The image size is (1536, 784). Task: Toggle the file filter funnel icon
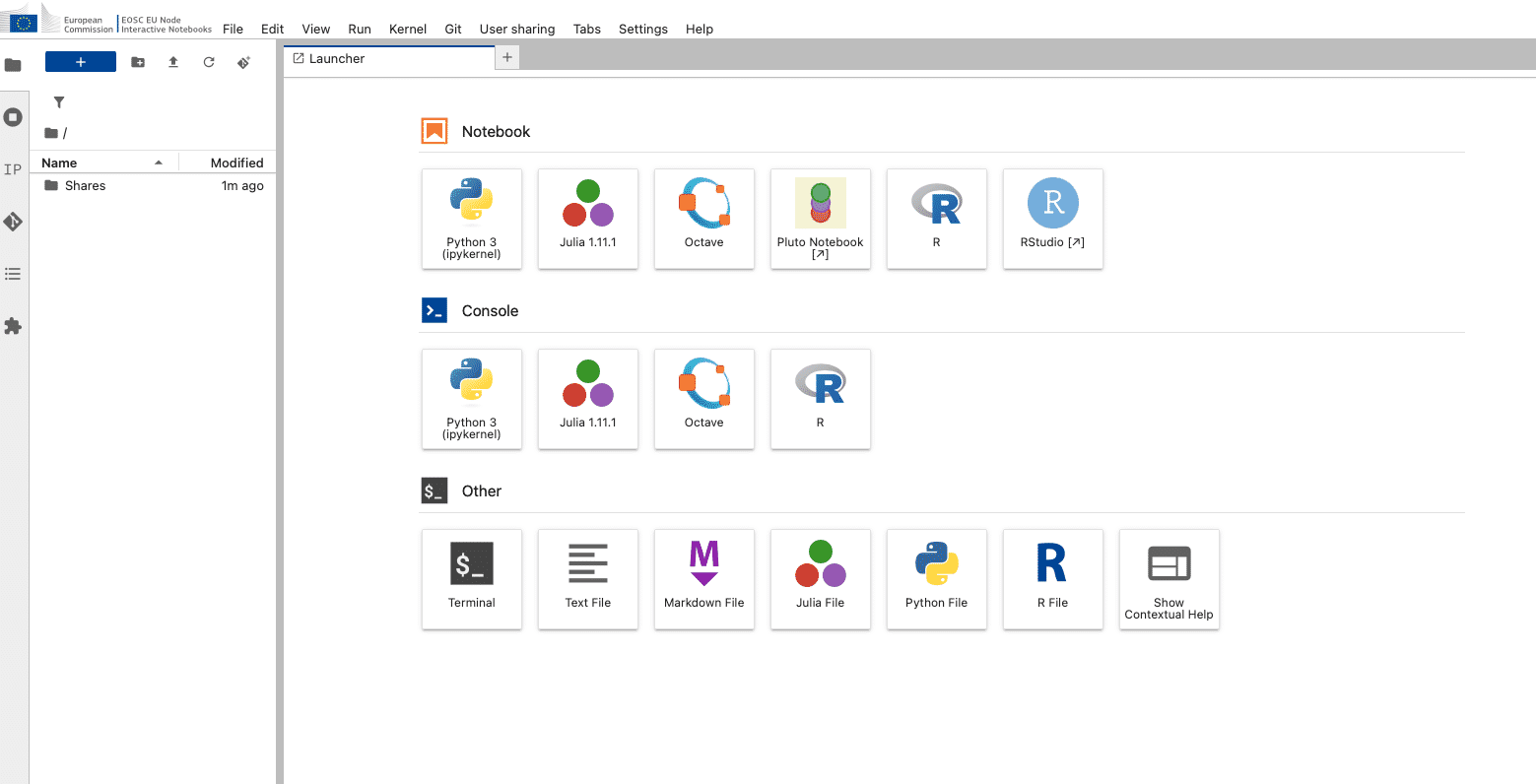(x=59, y=102)
